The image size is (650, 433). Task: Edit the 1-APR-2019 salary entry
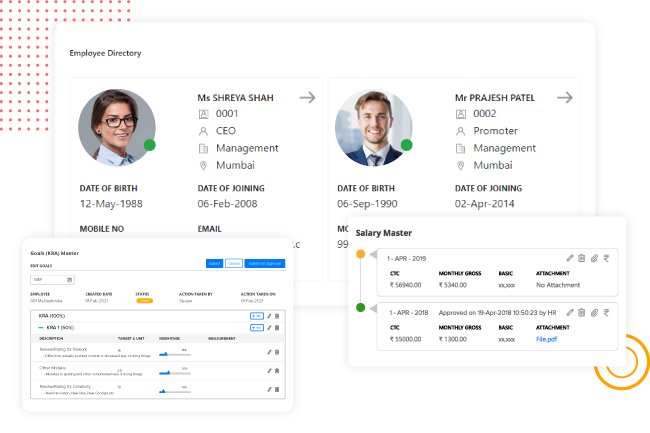[569, 258]
